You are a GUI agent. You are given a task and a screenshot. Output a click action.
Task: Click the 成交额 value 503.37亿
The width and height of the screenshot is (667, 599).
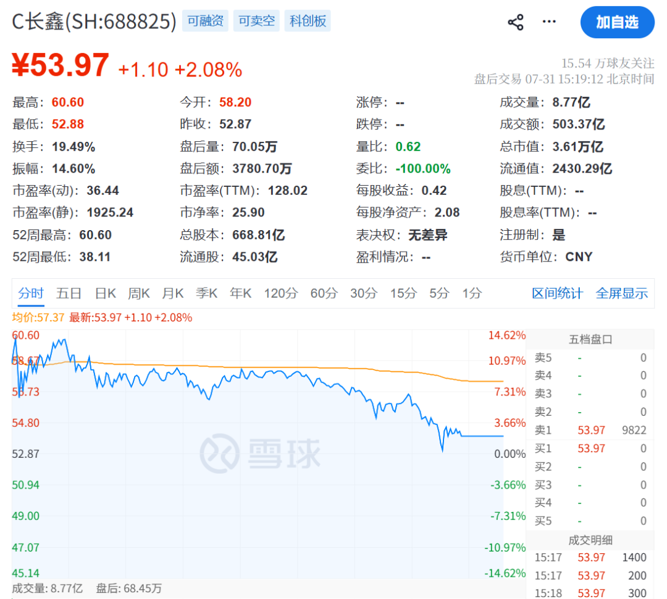(x=579, y=124)
